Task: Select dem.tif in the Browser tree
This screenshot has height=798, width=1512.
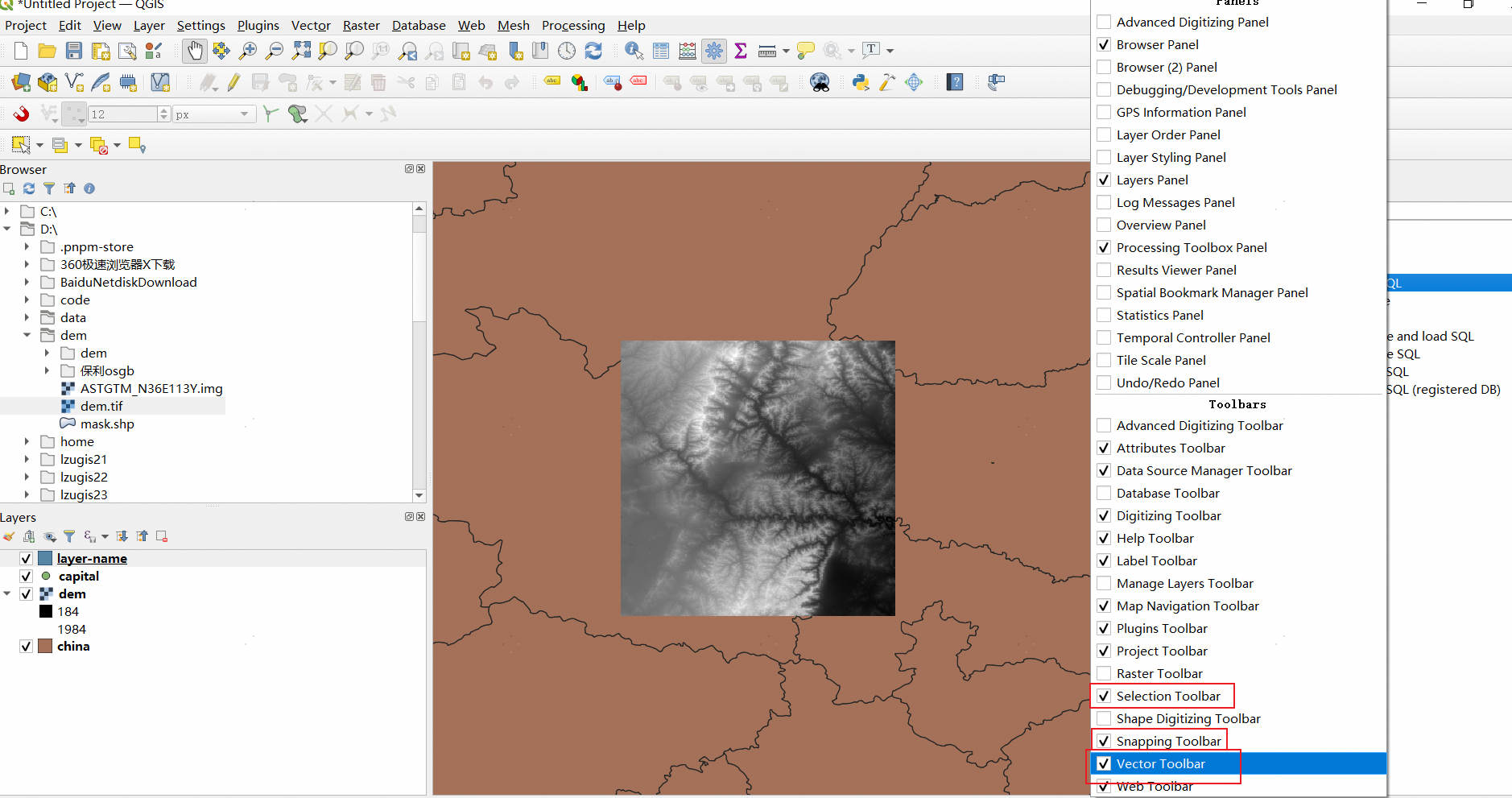Action: pyautogui.click(x=101, y=406)
